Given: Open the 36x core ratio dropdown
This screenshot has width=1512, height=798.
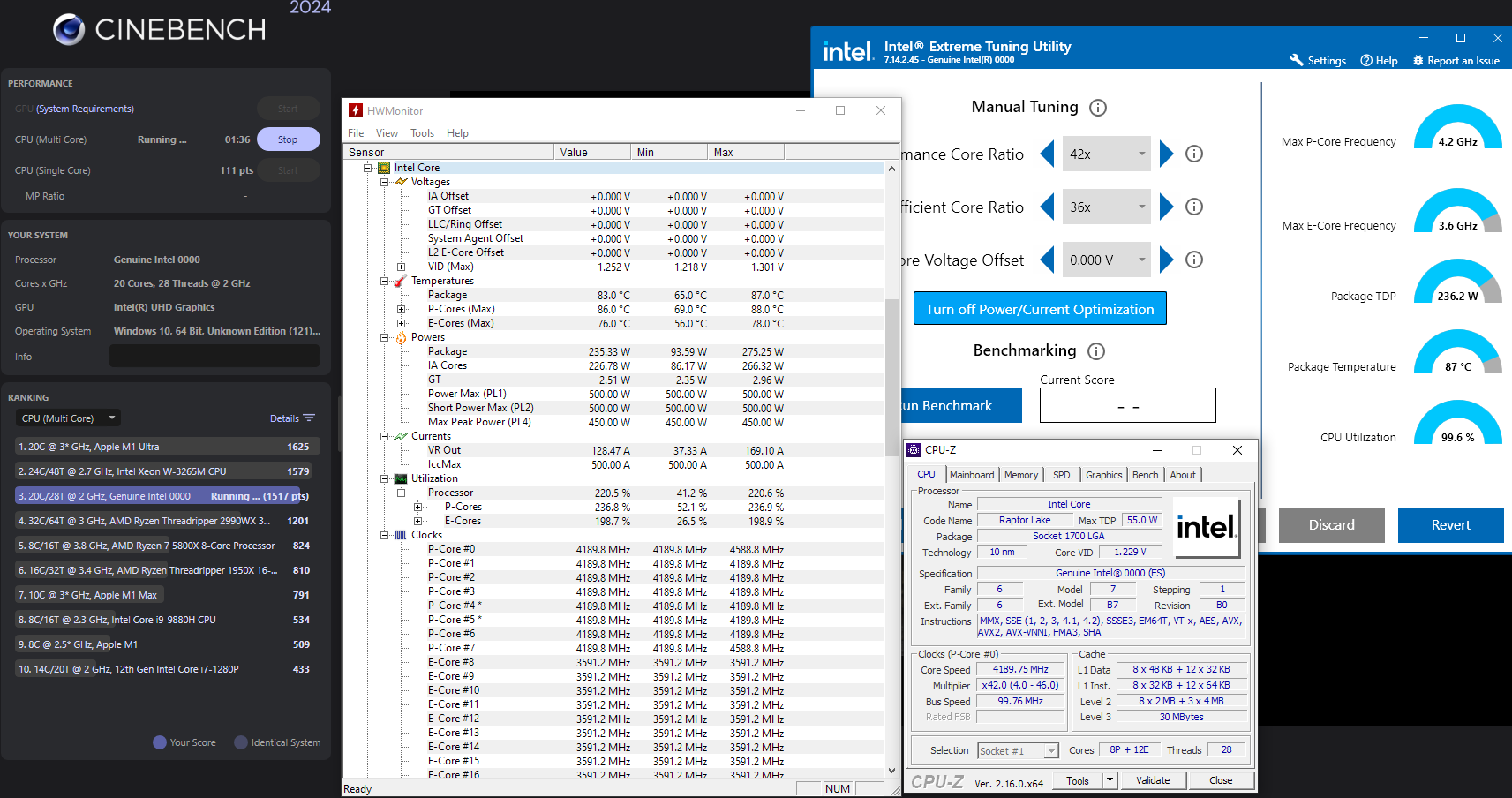Looking at the screenshot, I should click(x=1107, y=207).
